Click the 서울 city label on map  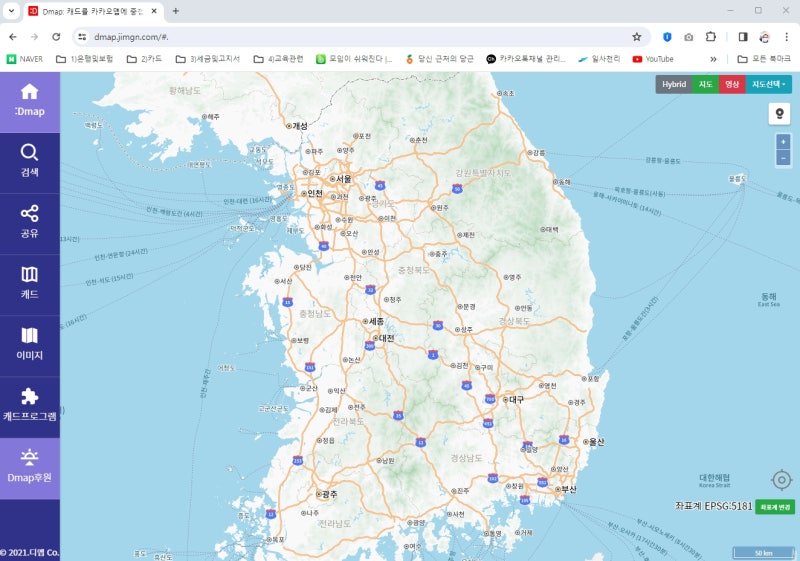point(343,178)
